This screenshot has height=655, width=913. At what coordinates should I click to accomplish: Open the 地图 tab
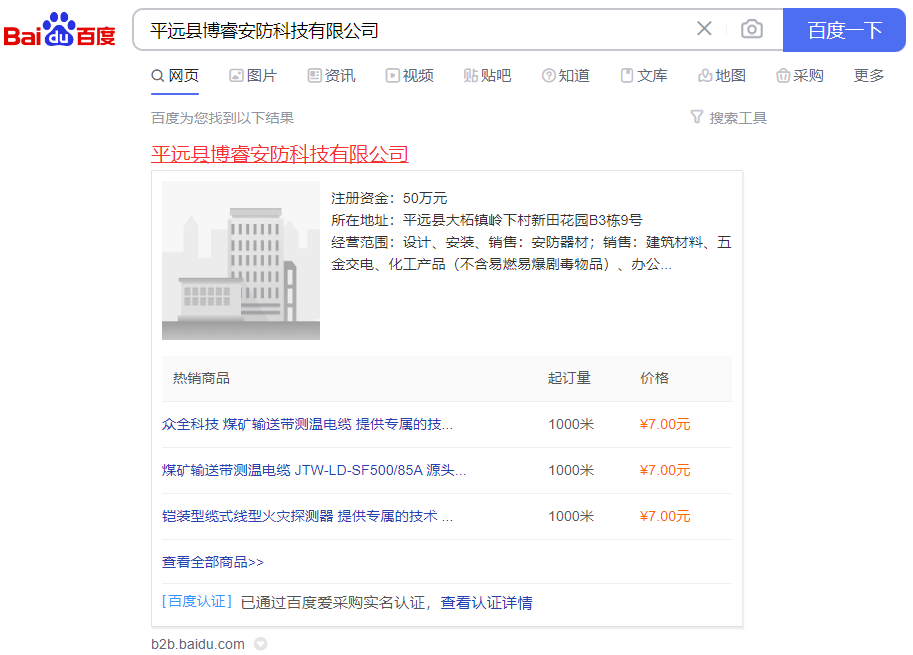(x=721, y=76)
